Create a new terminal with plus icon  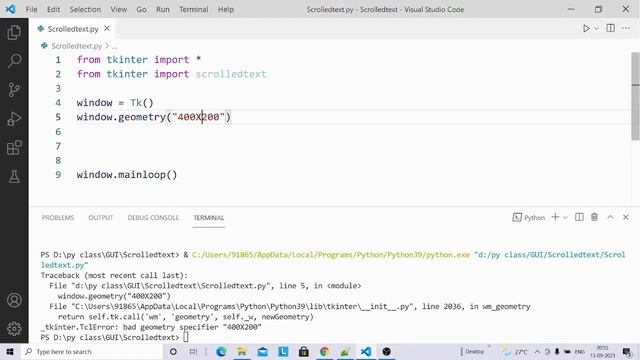coord(555,217)
